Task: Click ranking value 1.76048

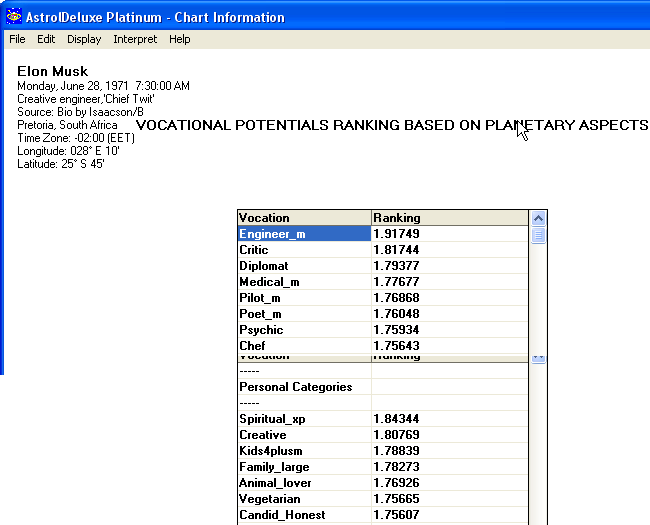Action: (x=396, y=314)
